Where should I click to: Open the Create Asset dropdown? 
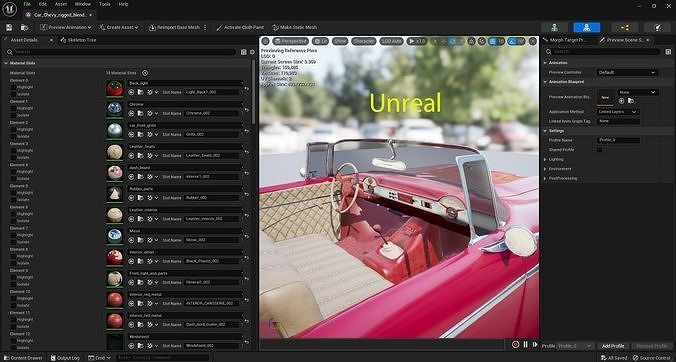coord(119,27)
